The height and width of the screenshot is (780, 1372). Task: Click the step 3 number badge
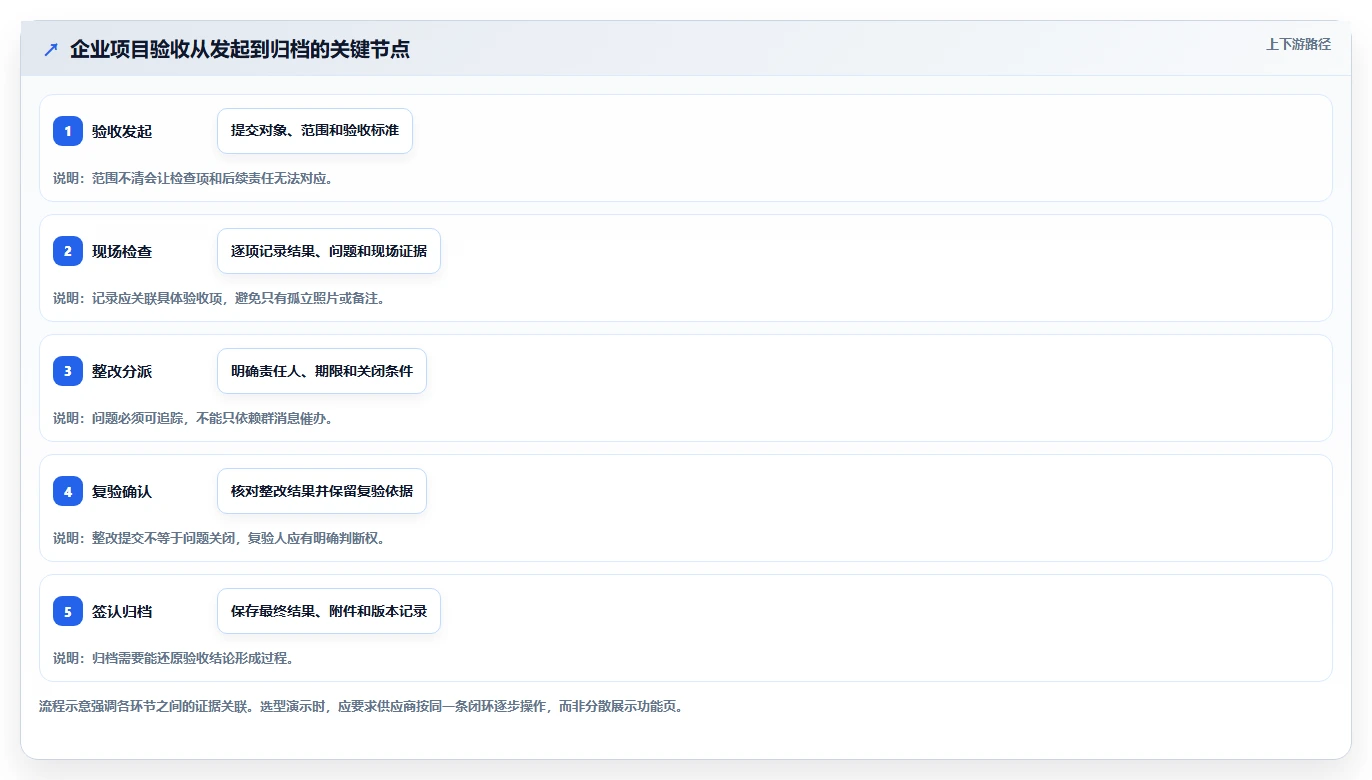pyautogui.click(x=68, y=371)
